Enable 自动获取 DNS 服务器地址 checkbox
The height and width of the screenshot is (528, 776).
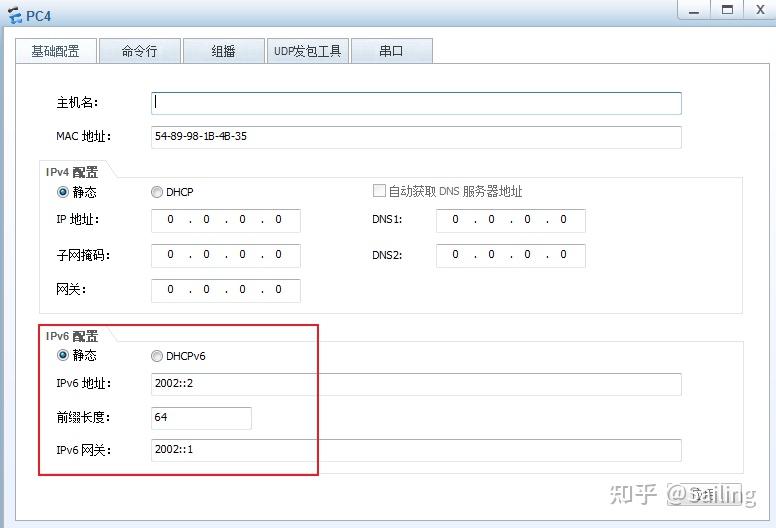[379, 191]
